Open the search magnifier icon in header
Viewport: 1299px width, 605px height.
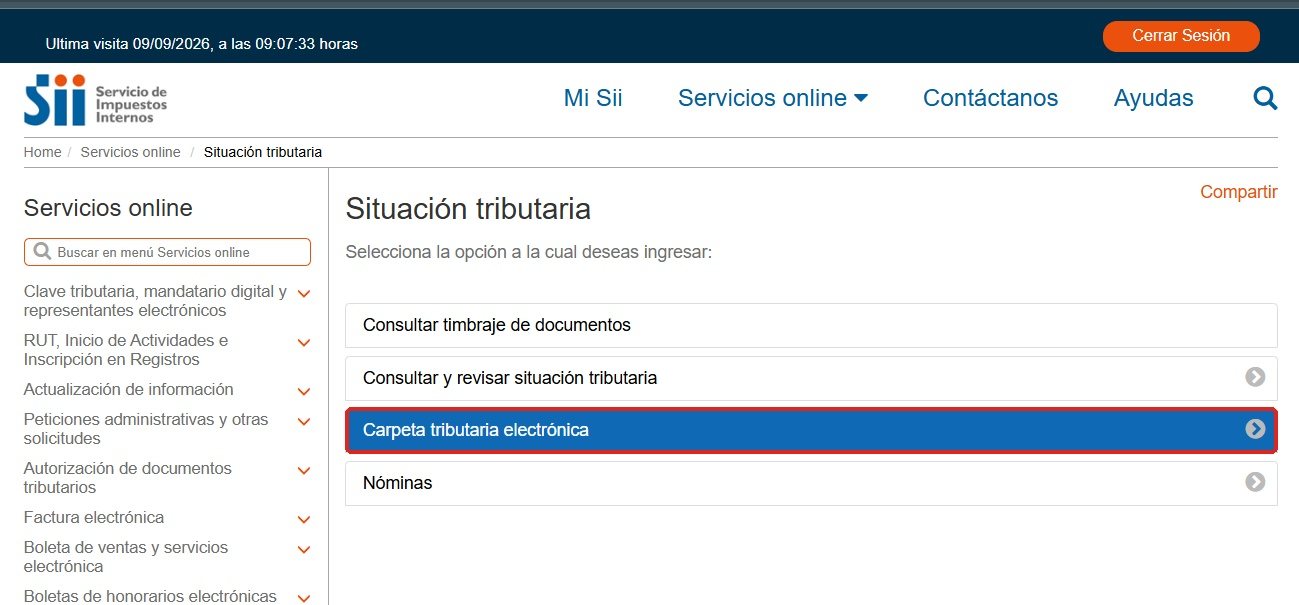pyautogui.click(x=1265, y=98)
